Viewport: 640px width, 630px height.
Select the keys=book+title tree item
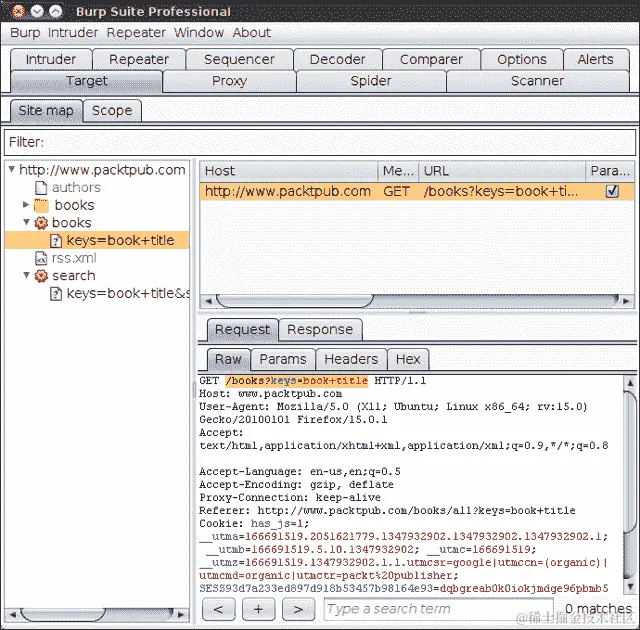click(120, 241)
